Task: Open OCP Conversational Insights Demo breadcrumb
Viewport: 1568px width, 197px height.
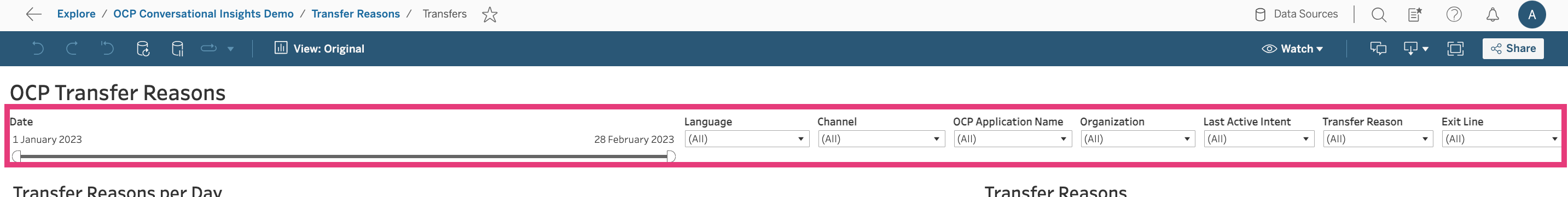Action: click(x=204, y=14)
